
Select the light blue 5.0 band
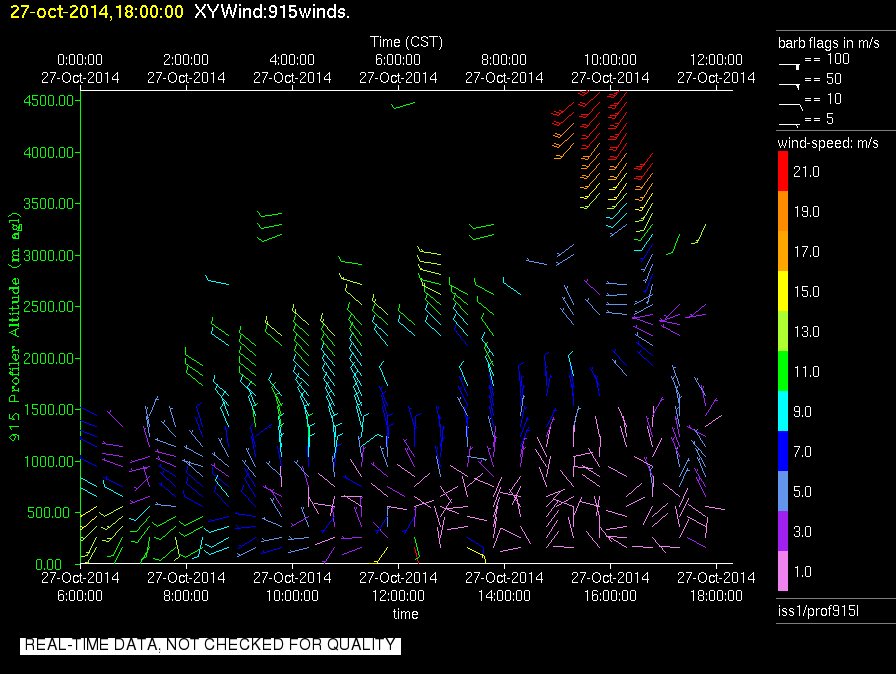pyautogui.click(x=783, y=491)
